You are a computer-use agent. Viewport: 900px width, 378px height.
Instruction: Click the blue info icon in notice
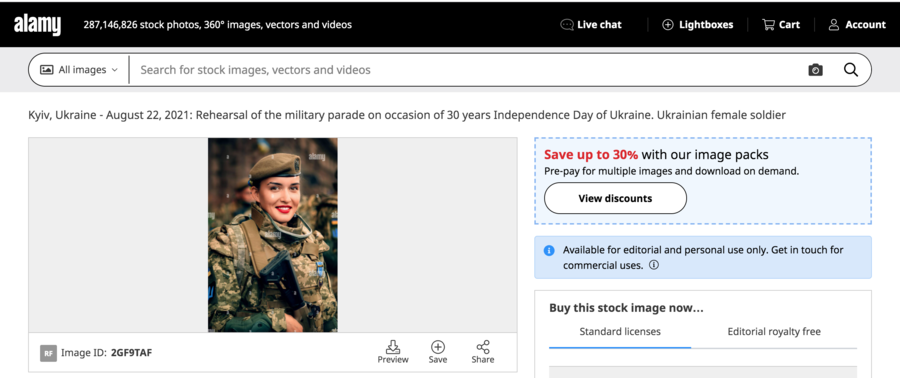[549, 251]
